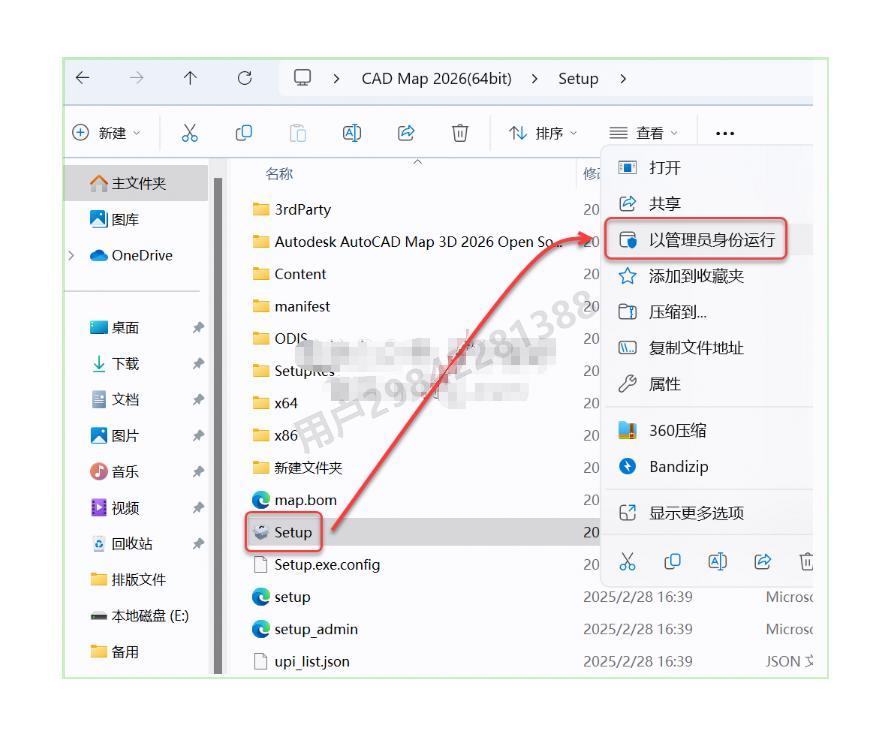Click the Rename icon in toolbar

tap(352, 133)
